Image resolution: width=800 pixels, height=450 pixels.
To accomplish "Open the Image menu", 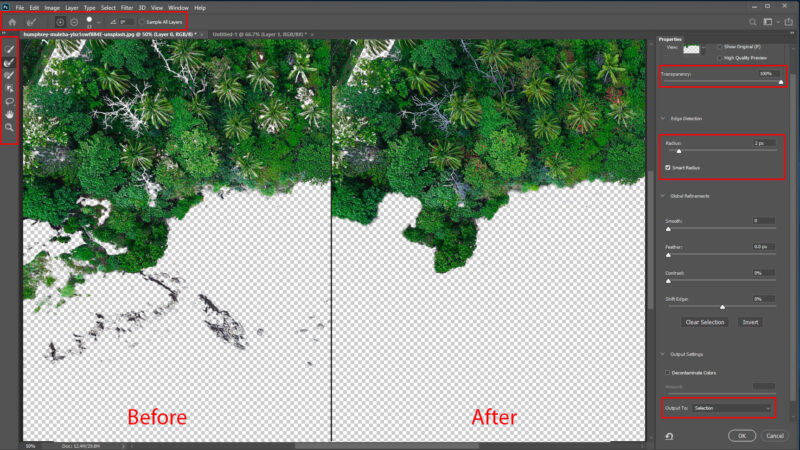I will click(52, 8).
